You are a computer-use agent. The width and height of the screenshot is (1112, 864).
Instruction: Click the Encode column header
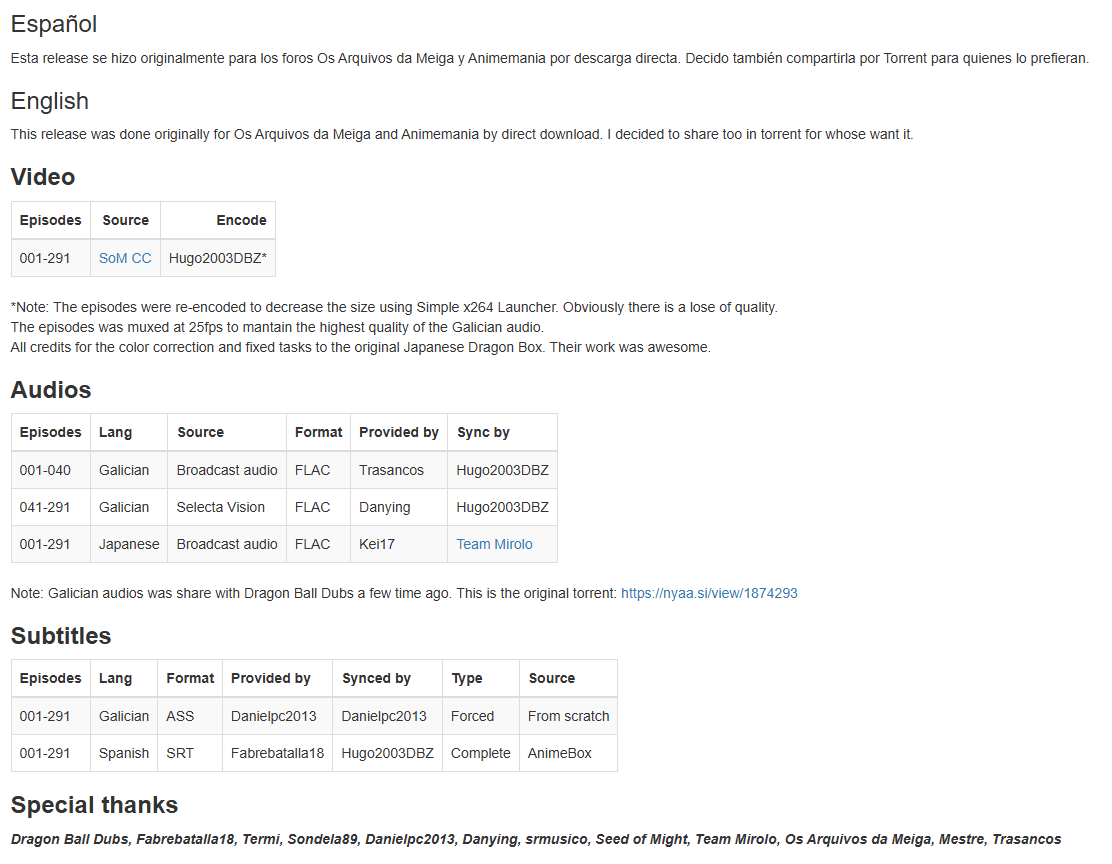click(x=218, y=221)
